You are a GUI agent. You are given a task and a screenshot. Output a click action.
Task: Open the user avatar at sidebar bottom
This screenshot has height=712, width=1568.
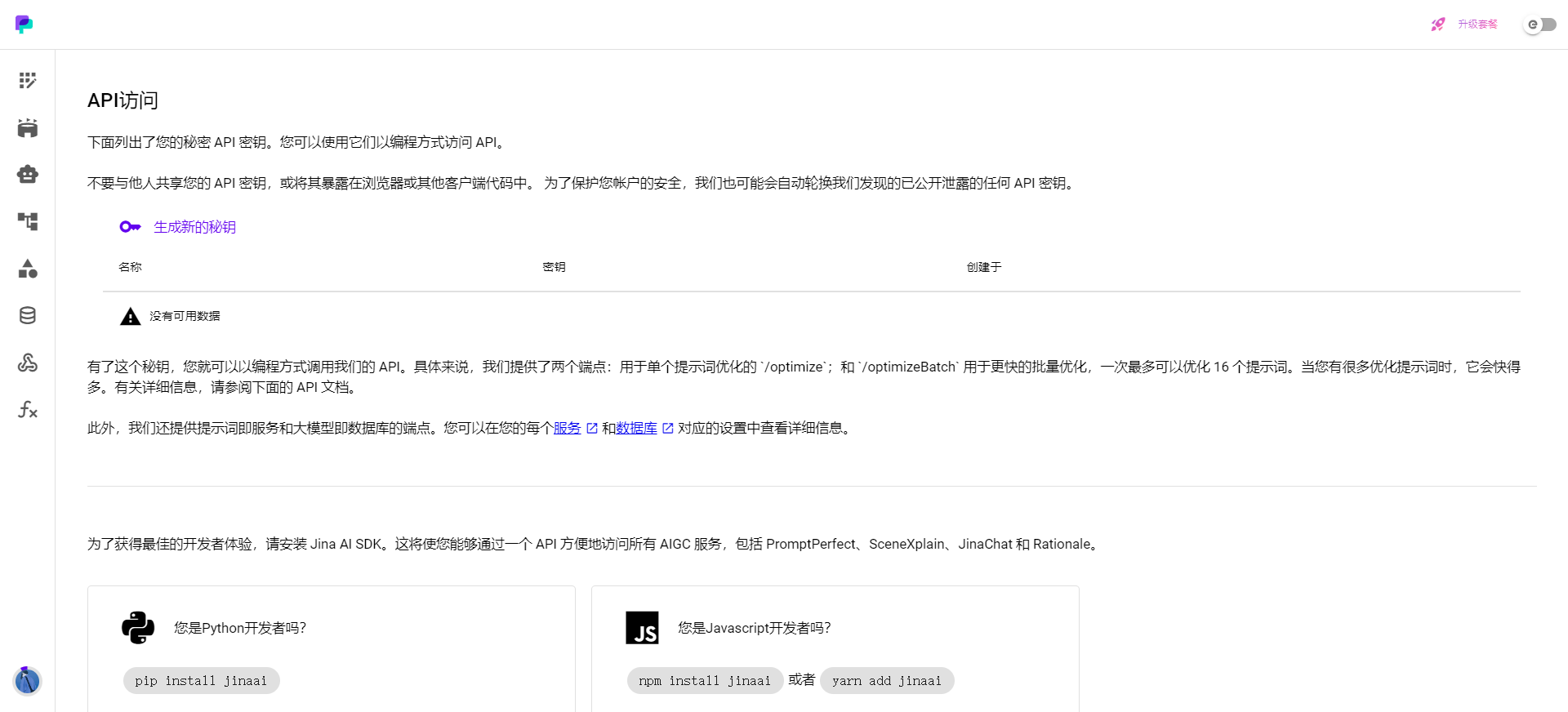[x=27, y=680]
